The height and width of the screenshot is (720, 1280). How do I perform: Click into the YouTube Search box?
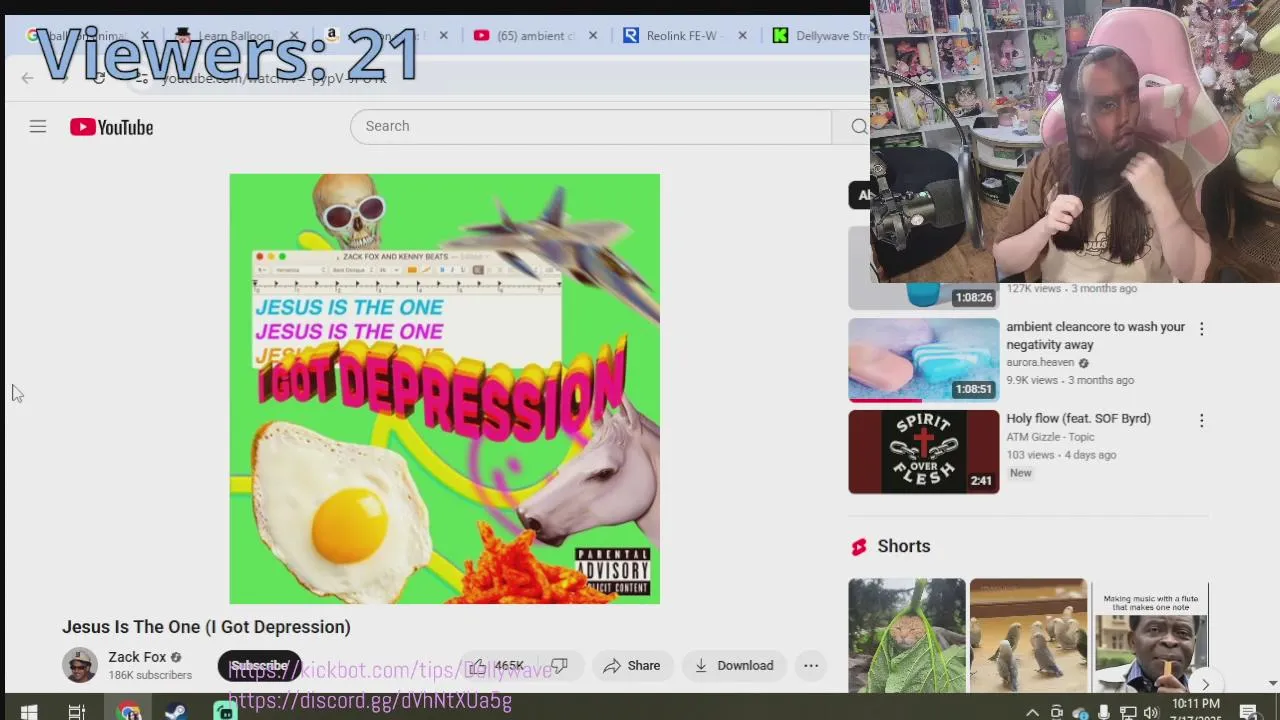coord(590,126)
